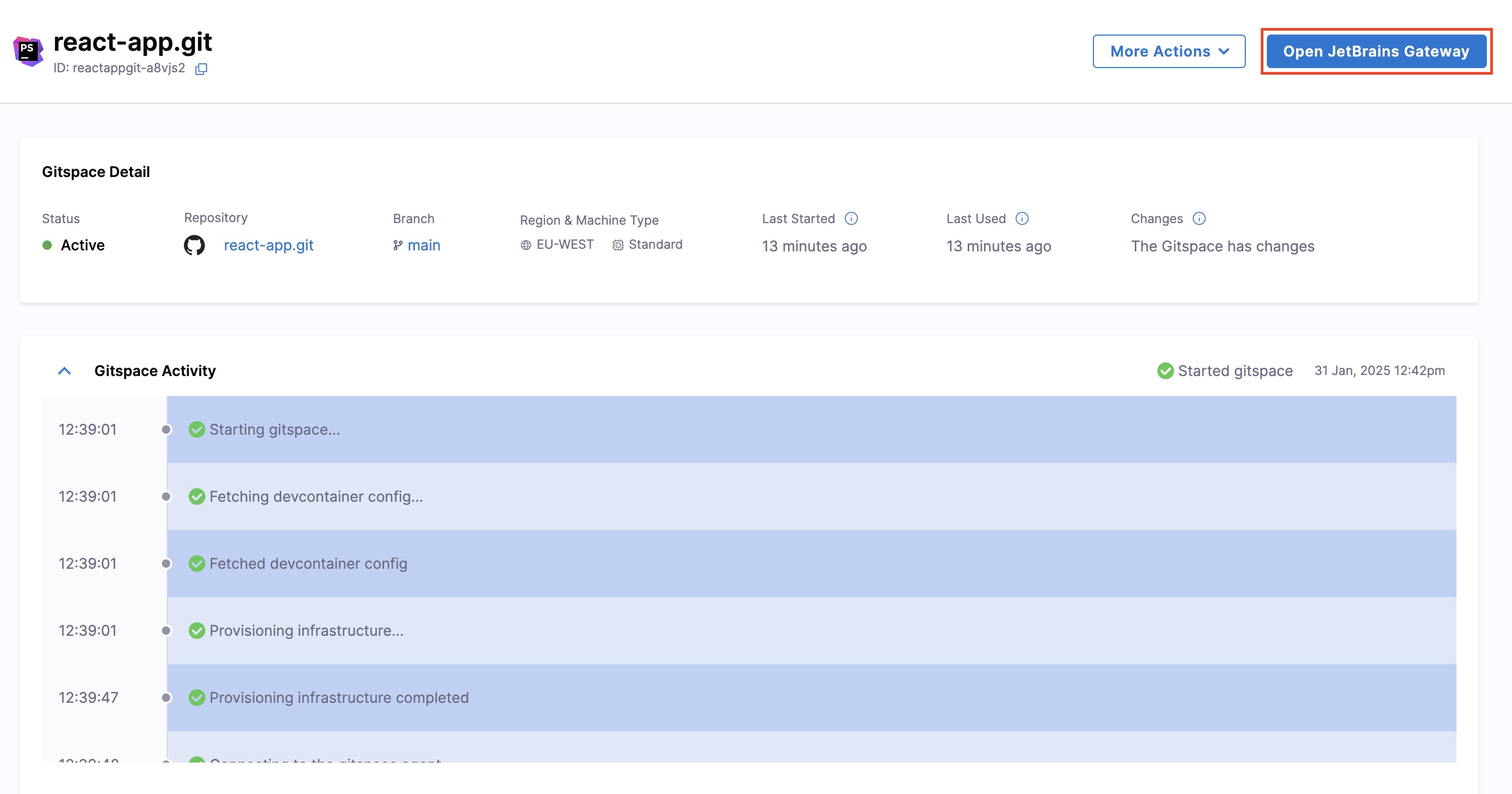Click the Starting gitspace checkmark icon

(x=196, y=429)
